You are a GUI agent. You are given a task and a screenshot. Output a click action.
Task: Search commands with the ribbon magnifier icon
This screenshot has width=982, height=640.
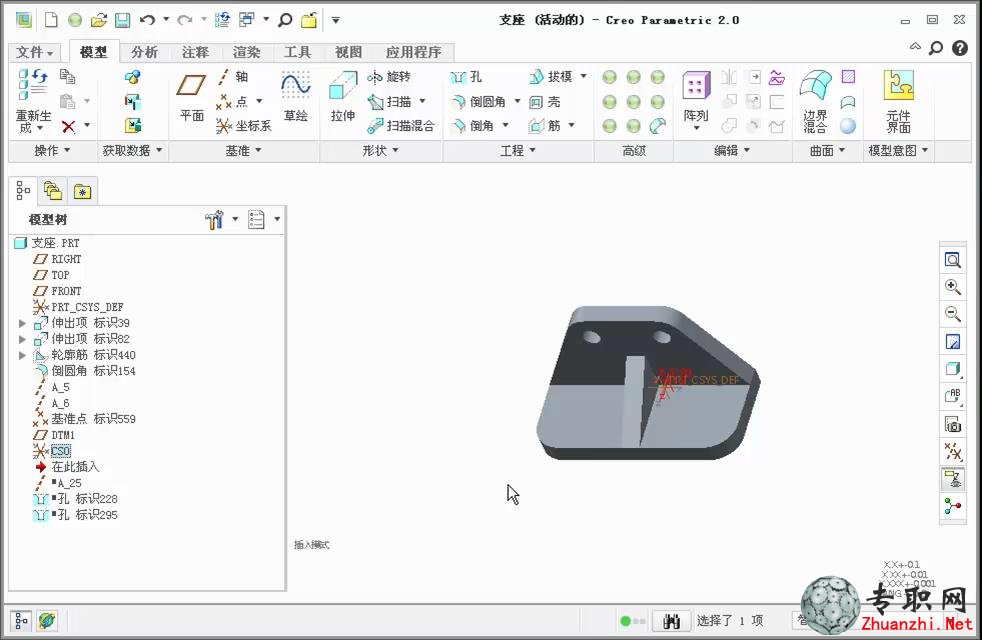click(x=936, y=48)
